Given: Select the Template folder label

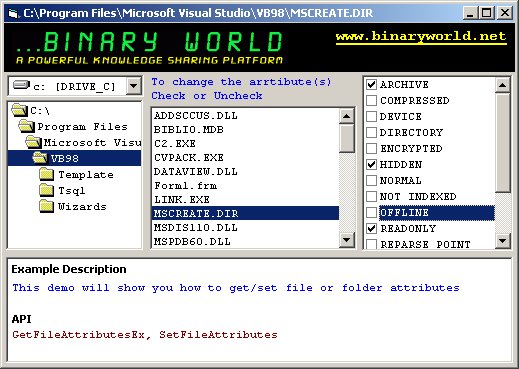Looking at the screenshot, I should (x=86, y=175).
